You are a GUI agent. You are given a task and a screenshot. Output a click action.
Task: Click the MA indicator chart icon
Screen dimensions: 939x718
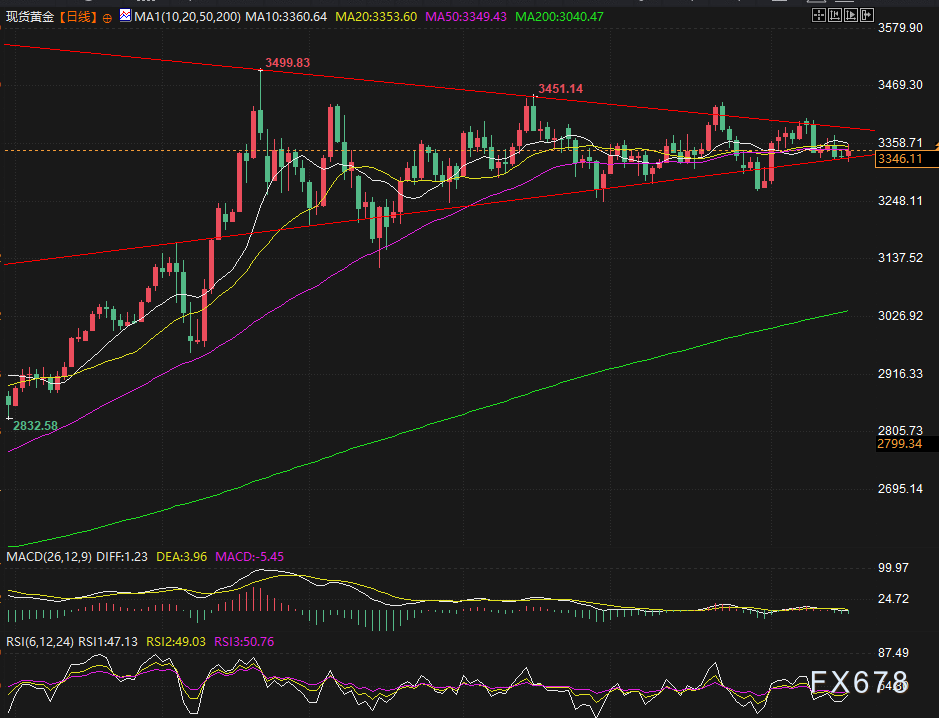tap(125, 16)
